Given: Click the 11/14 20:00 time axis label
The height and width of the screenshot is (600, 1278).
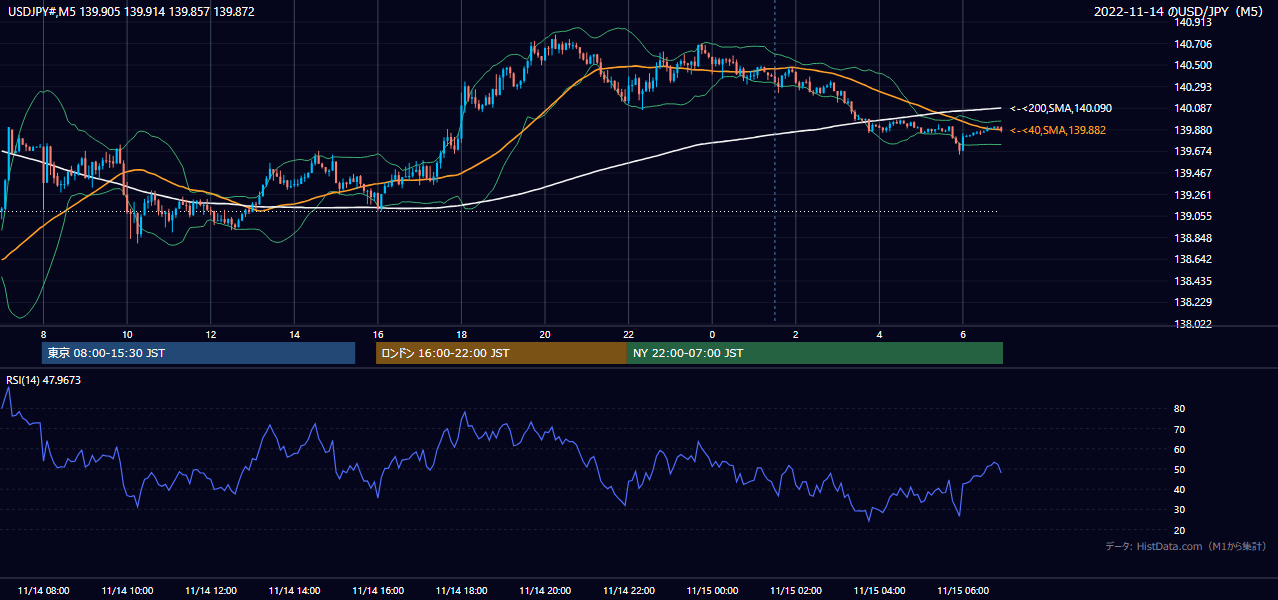Looking at the screenshot, I should (x=545, y=591).
